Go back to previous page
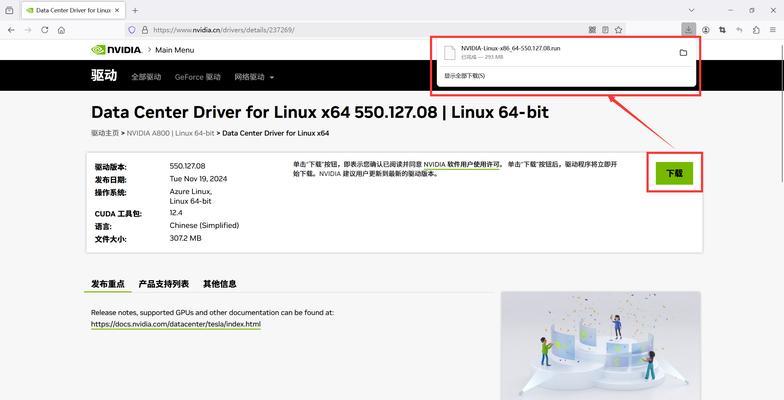Image resolution: width=784 pixels, height=400 pixels. pos(12,30)
